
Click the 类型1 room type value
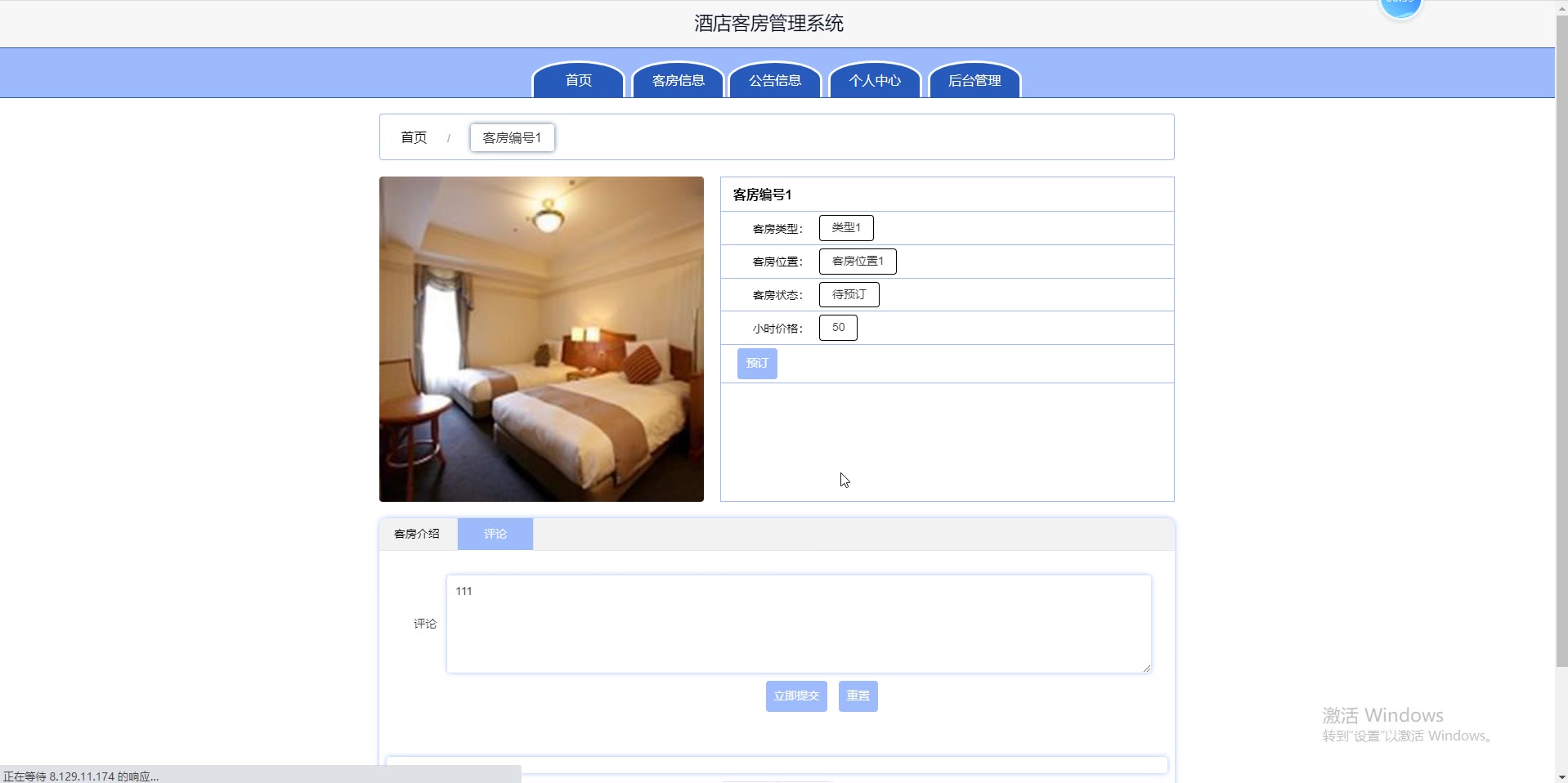coord(846,228)
